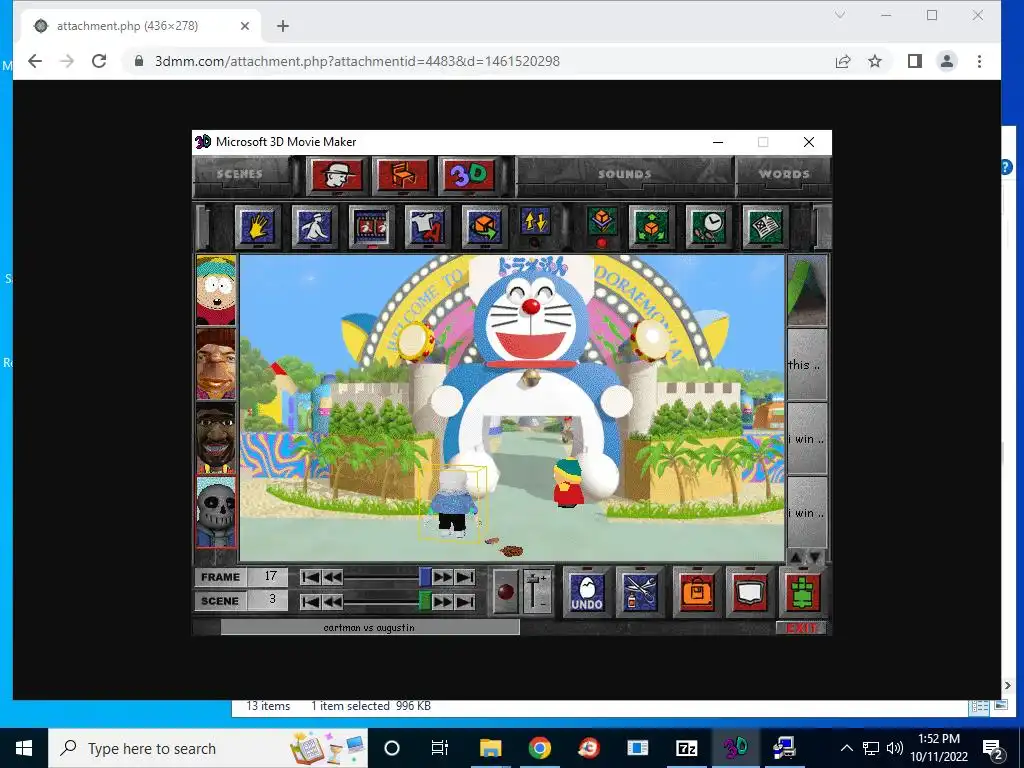Select the film frames tool icon
Viewport: 1024px width, 768px height.
[371, 226]
